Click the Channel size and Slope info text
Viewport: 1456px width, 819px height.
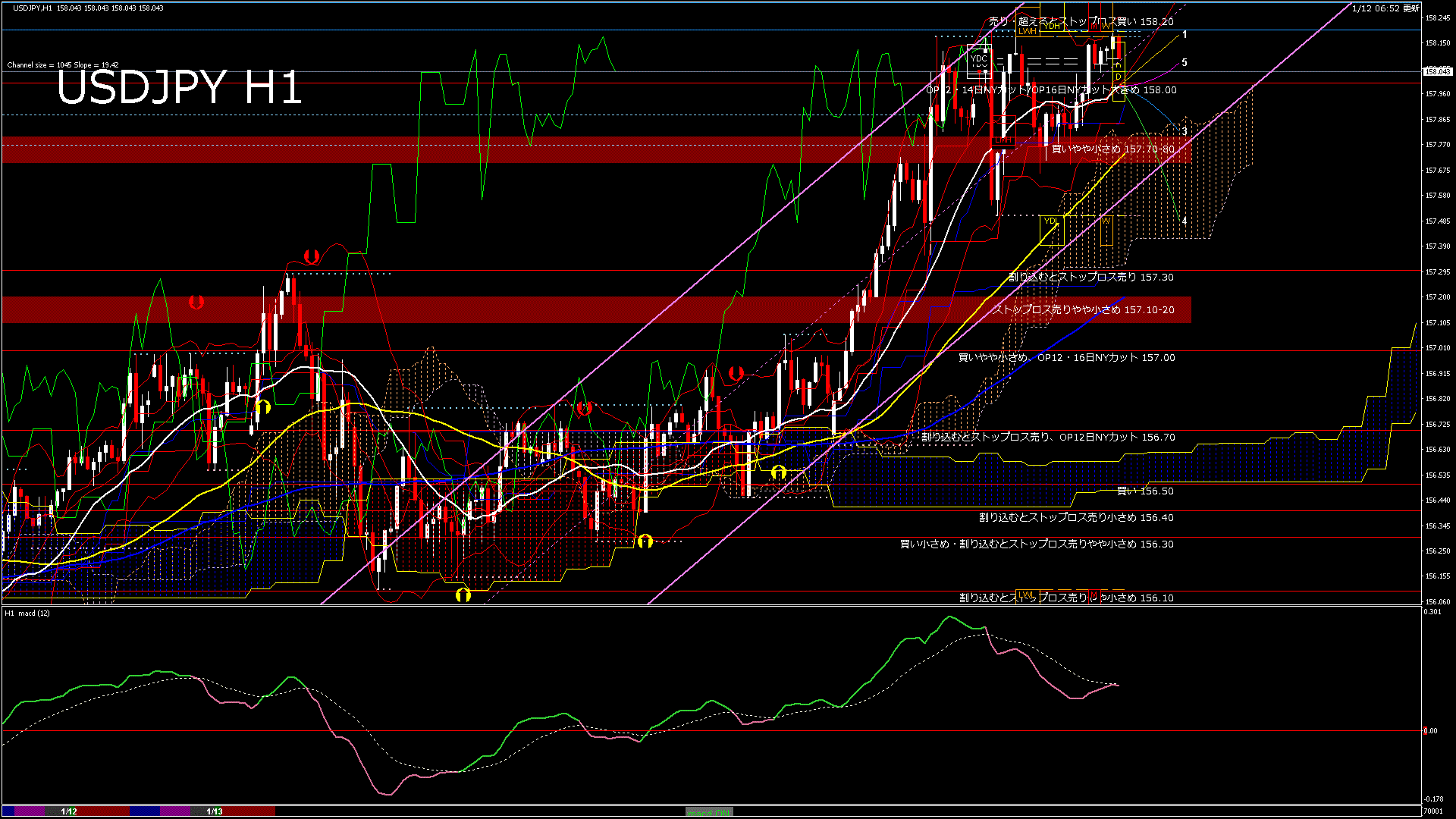click(x=63, y=65)
